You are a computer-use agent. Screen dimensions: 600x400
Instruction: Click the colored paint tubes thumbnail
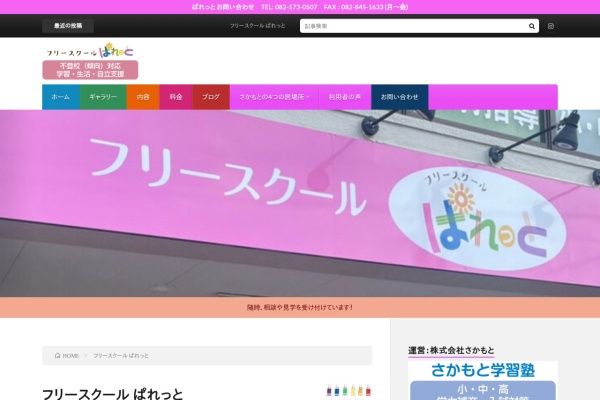point(349,391)
